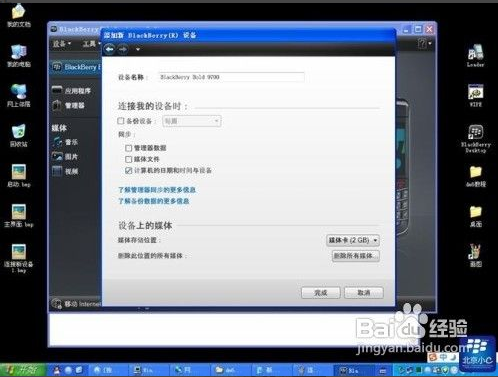Image resolution: width=498 pixels, height=377 pixels.
Task: Click the 完成 button
Action: coord(321,293)
